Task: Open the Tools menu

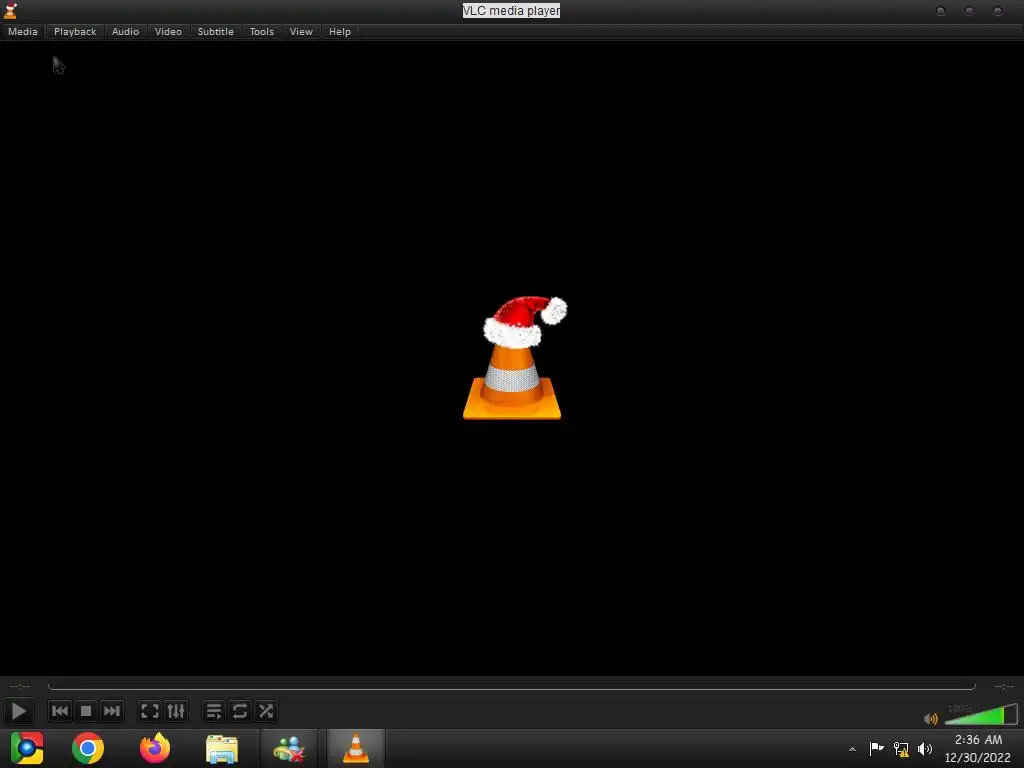Action: (x=261, y=31)
